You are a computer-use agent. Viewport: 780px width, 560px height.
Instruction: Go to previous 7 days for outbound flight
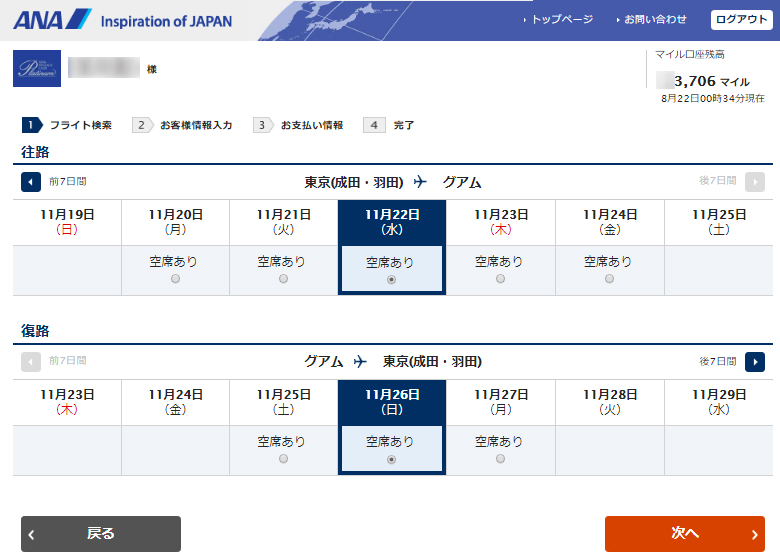click(31, 182)
